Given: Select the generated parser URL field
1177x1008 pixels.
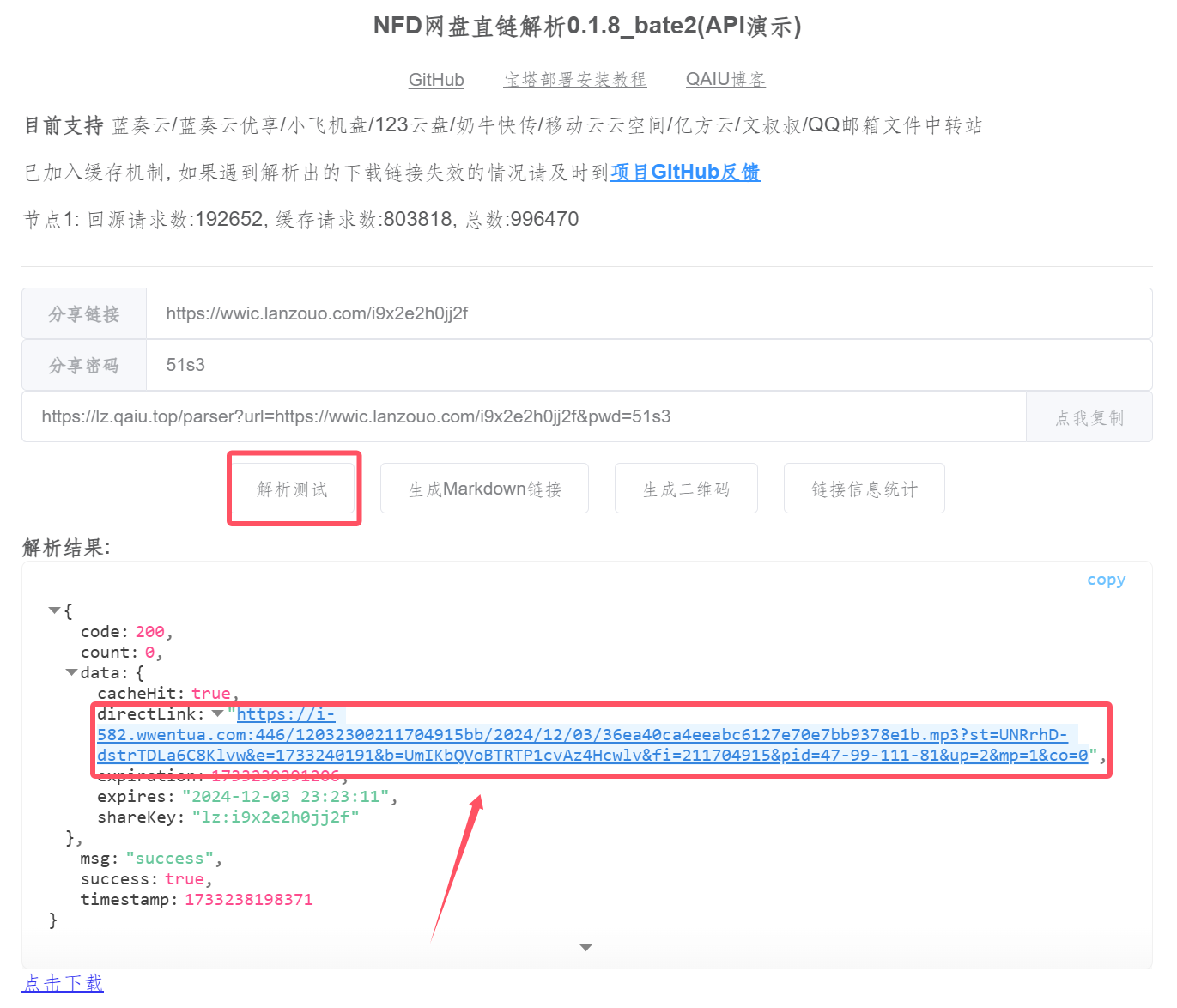Looking at the screenshot, I should (x=524, y=417).
